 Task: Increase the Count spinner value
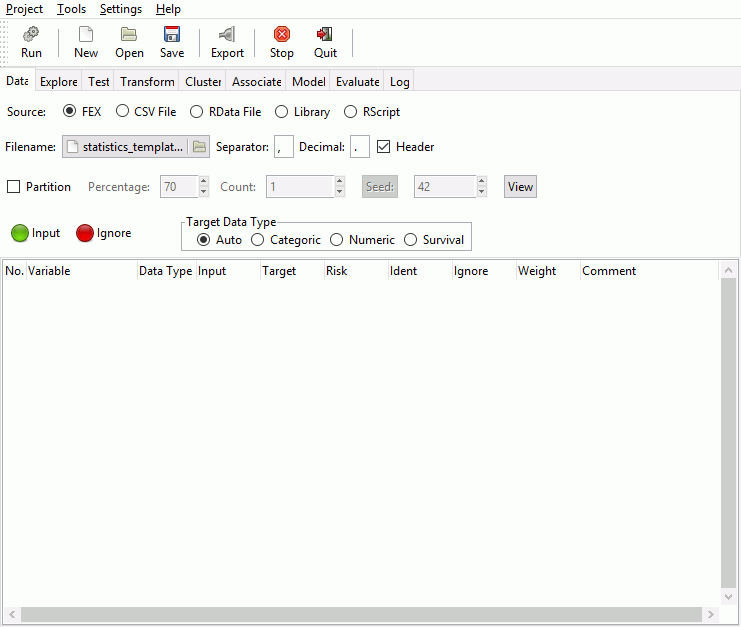339,181
